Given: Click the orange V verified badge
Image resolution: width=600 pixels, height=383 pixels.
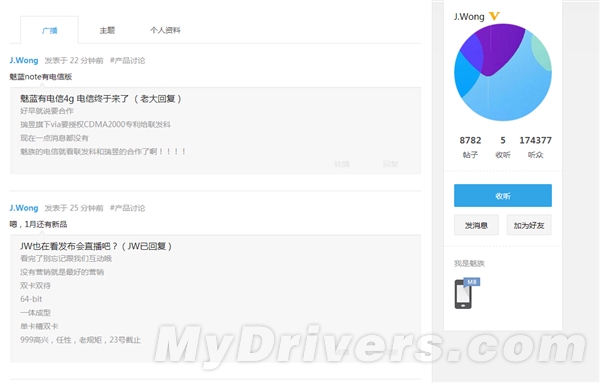Looking at the screenshot, I should point(494,16).
